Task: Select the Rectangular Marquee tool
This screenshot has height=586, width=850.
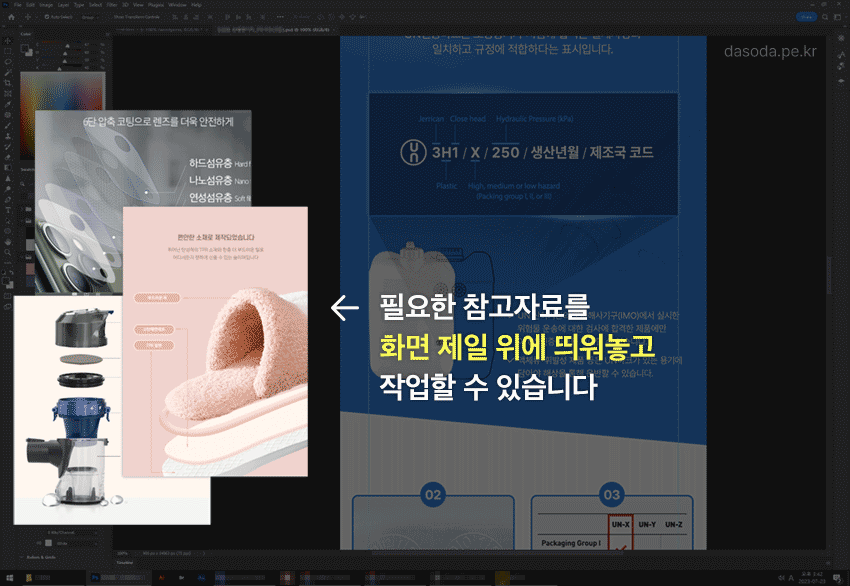Action: tap(8, 51)
